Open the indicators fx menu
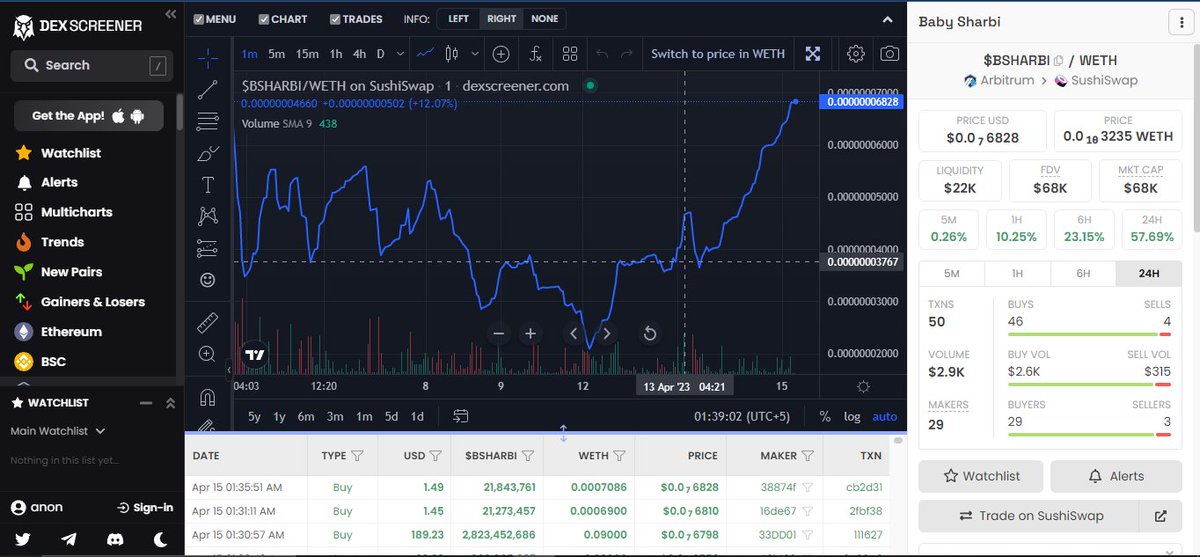Image resolution: width=1200 pixels, height=557 pixels. pyautogui.click(x=536, y=54)
